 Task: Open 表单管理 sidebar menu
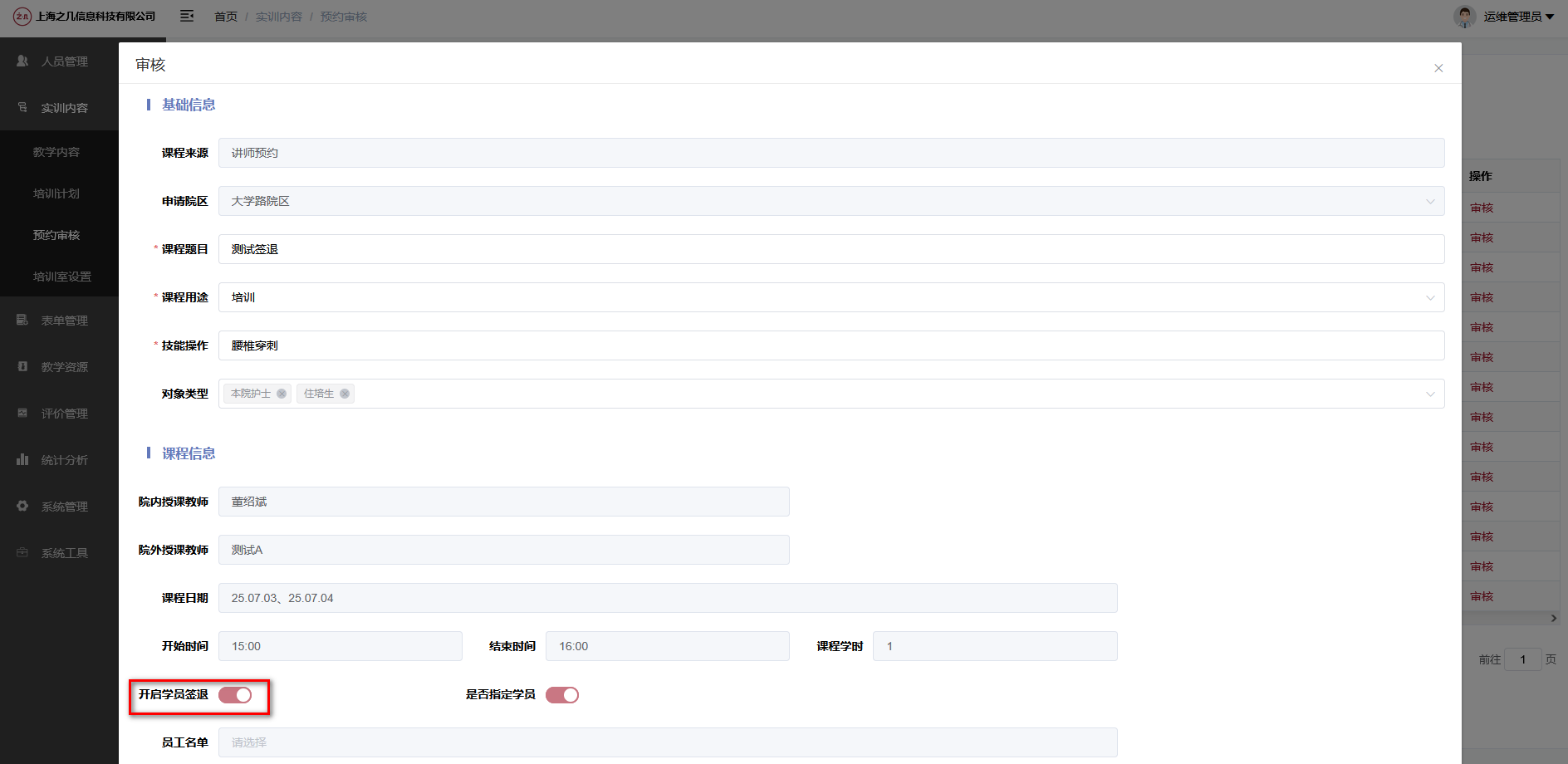[x=59, y=321]
